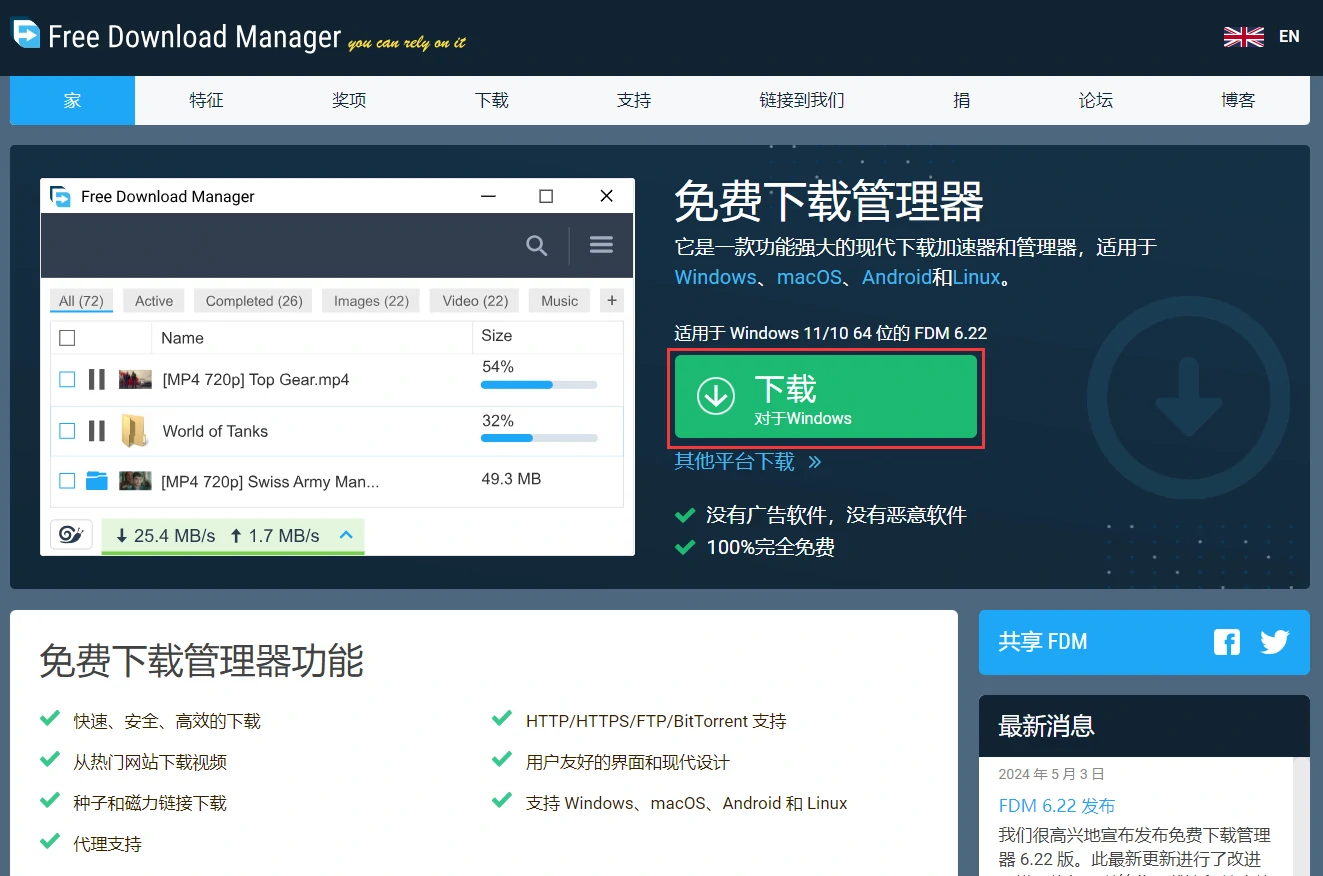Open the 博客 blog tab
Viewport: 1323px width, 876px height.
coord(1238,100)
